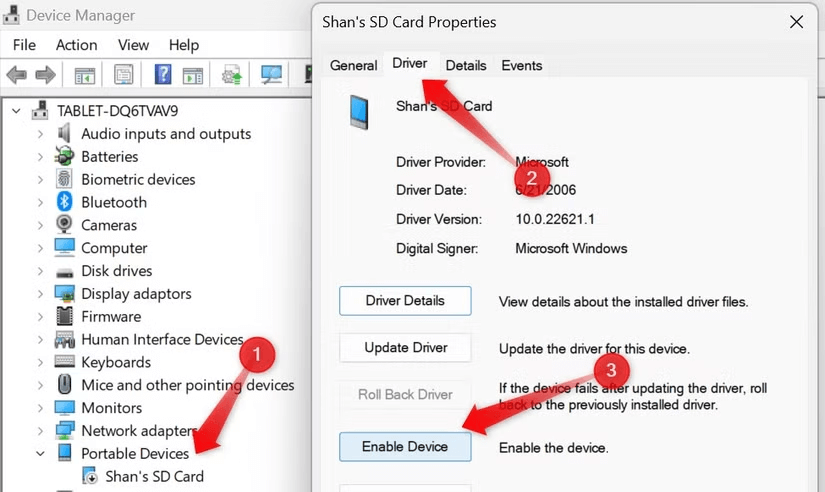Open the View menu
The image size is (825, 492).
[x=133, y=45]
